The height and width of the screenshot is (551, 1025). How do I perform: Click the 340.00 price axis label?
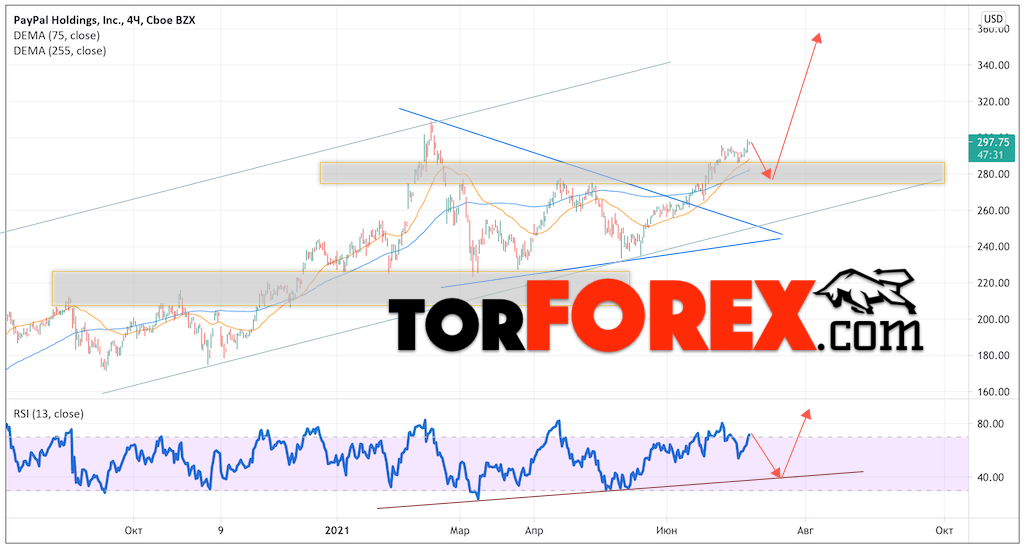pyautogui.click(x=994, y=65)
